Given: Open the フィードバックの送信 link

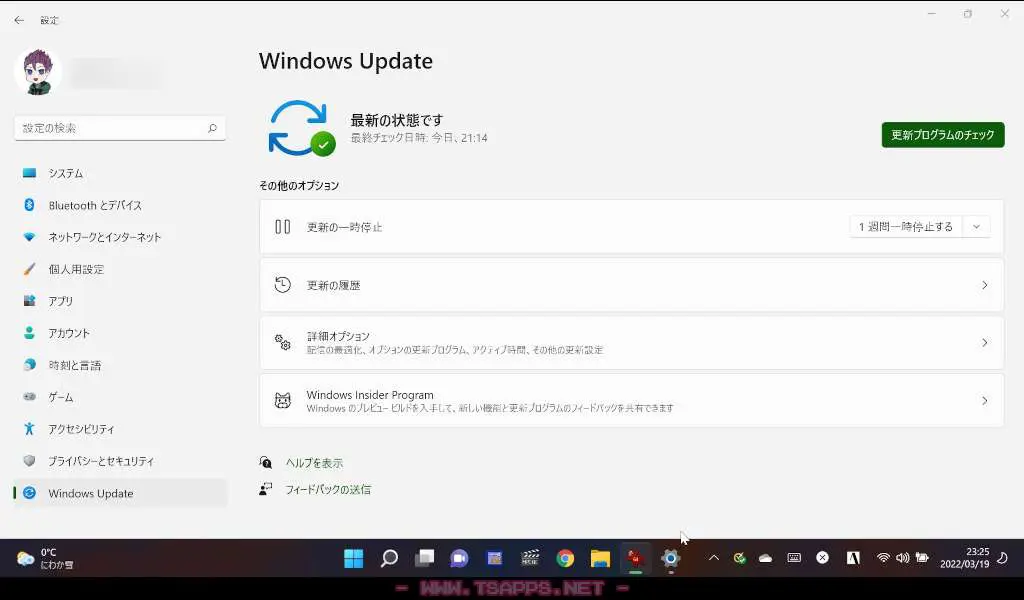Looking at the screenshot, I should [x=325, y=489].
